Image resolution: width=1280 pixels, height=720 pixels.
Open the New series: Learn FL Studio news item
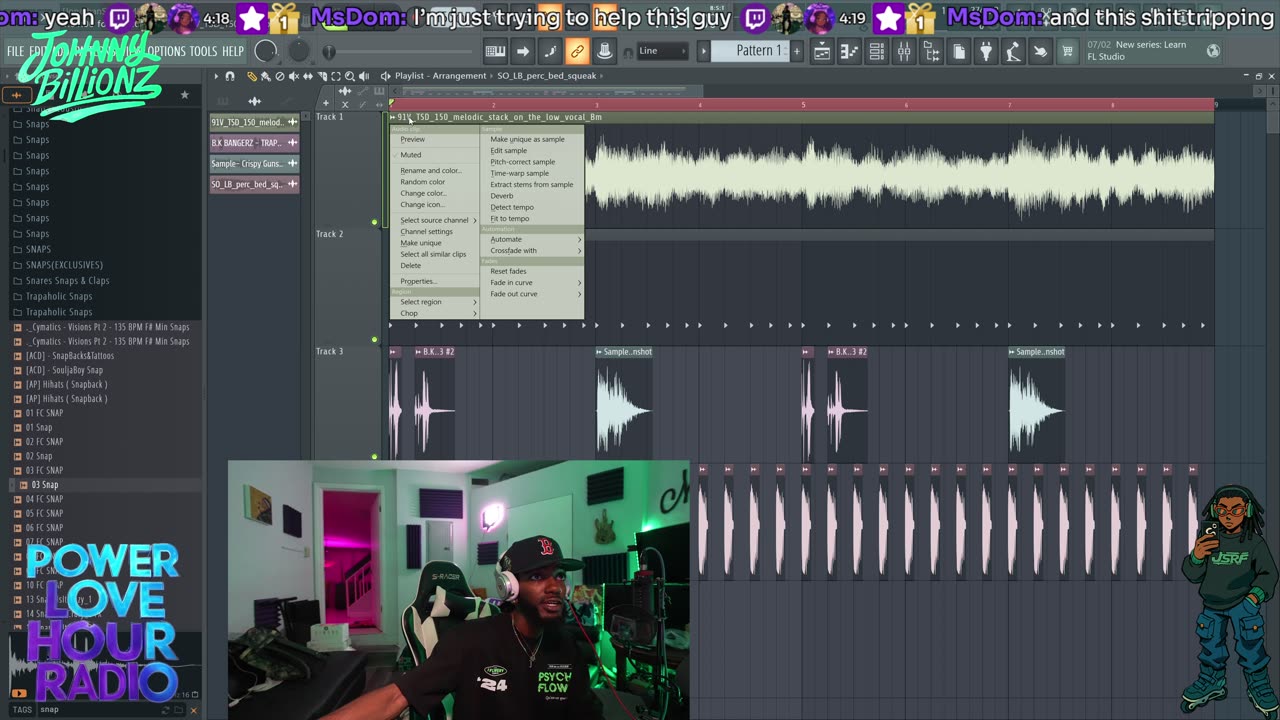(1142, 51)
